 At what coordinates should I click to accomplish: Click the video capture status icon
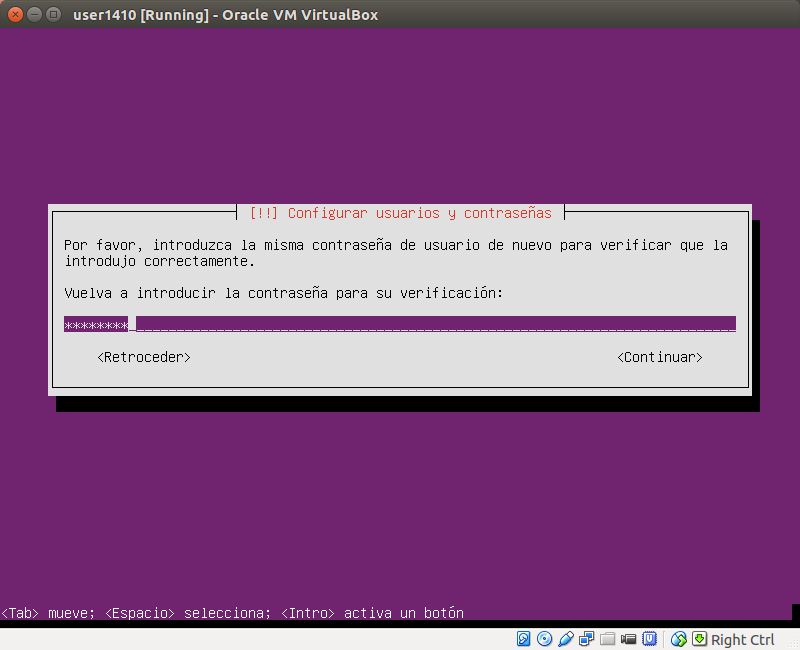tap(629, 639)
